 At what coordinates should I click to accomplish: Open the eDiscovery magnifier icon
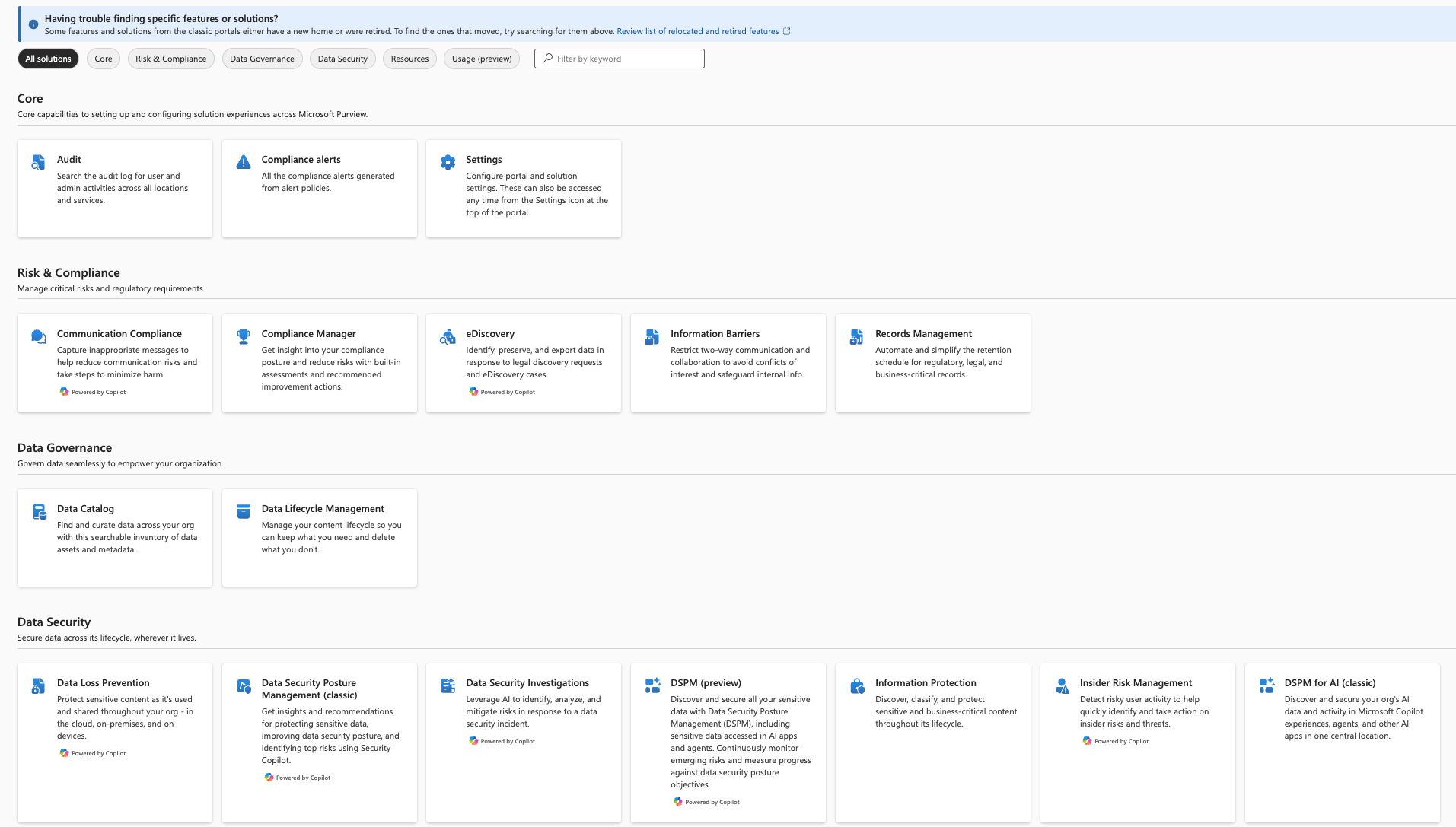point(448,336)
